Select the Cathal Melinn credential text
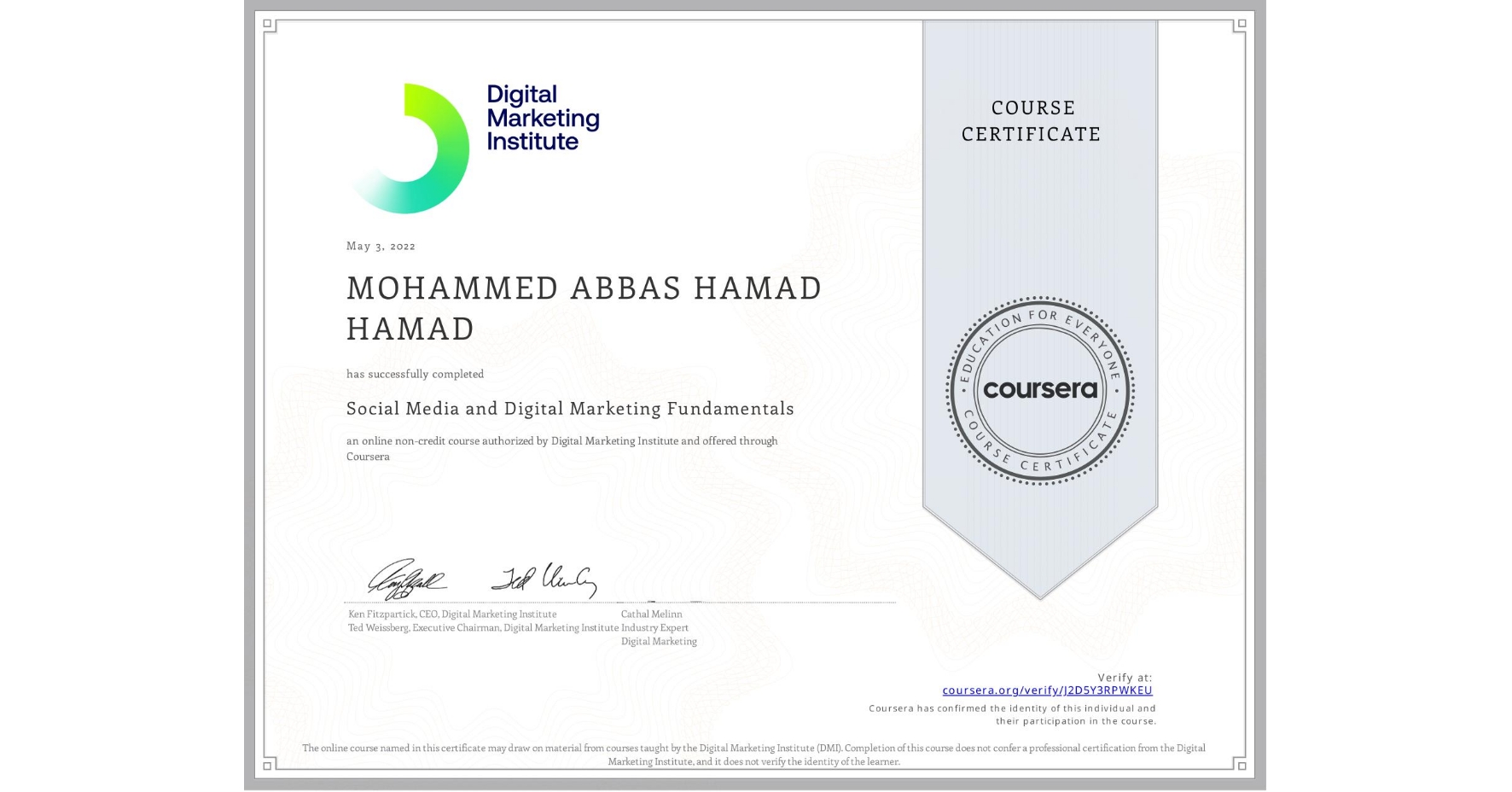 tap(652, 614)
